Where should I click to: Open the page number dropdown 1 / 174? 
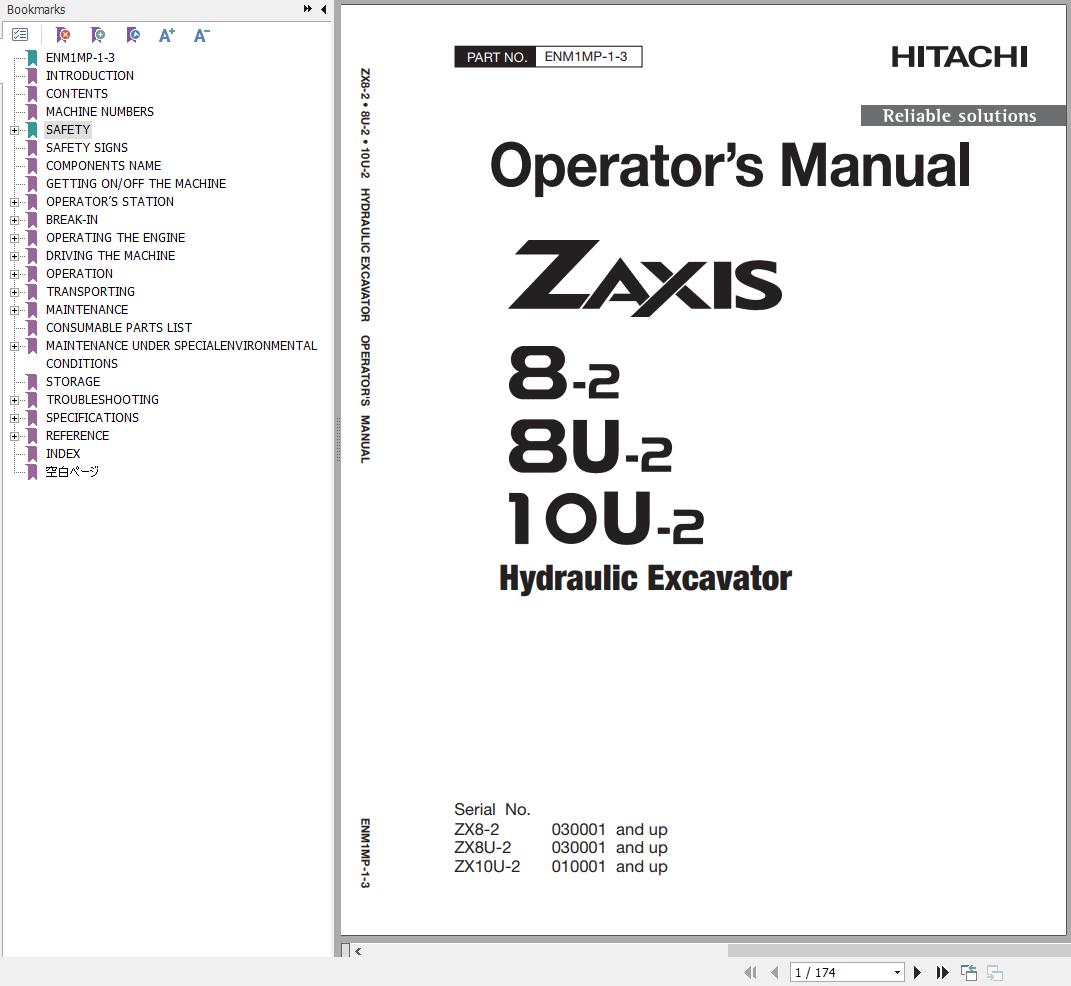pos(897,972)
